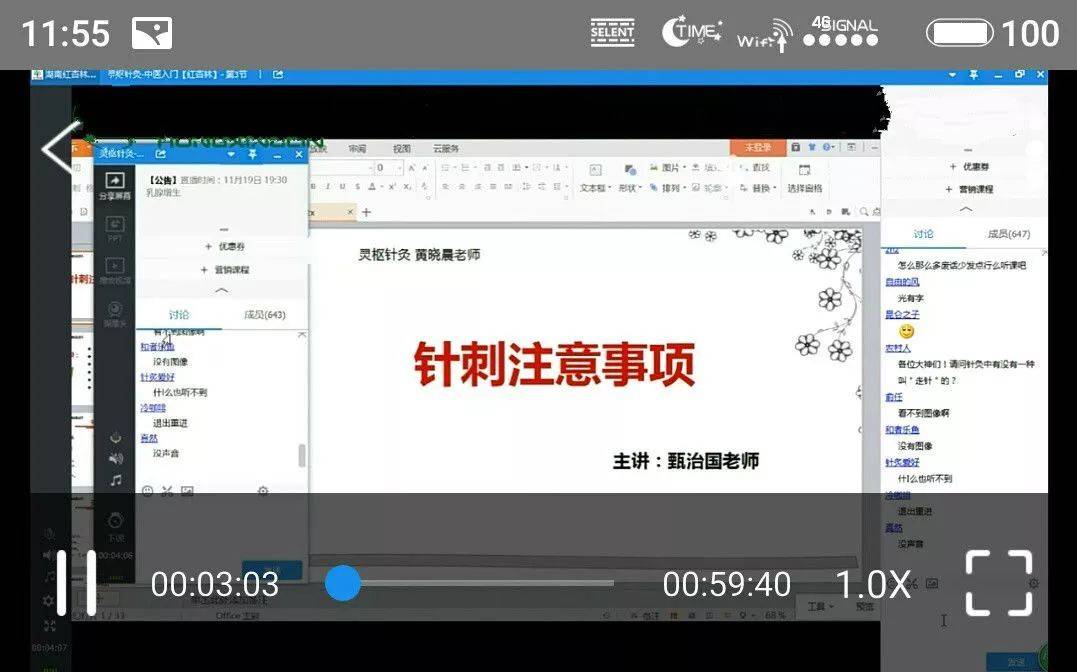Image resolution: width=1077 pixels, height=672 pixels.
Task: Open the 选择窗格 selection pane
Action: tap(804, 178)
